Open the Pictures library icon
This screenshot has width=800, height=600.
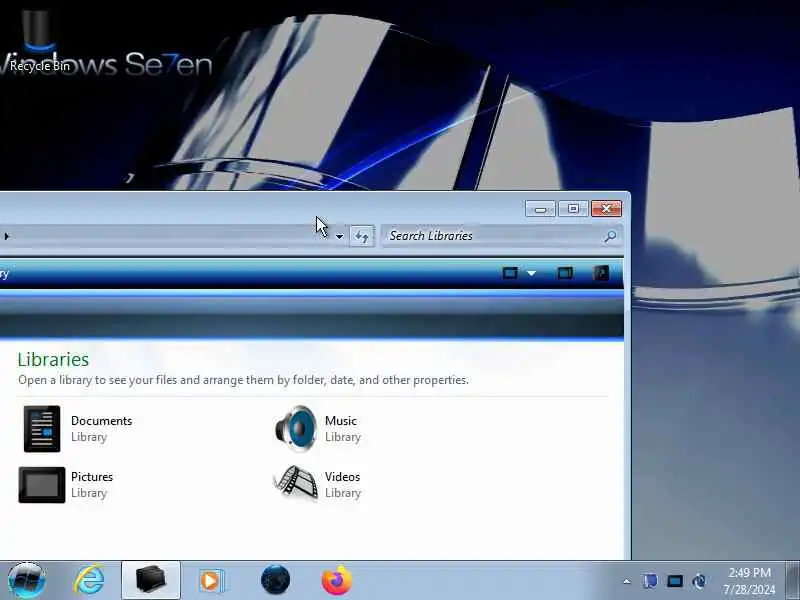click(42, 485)
